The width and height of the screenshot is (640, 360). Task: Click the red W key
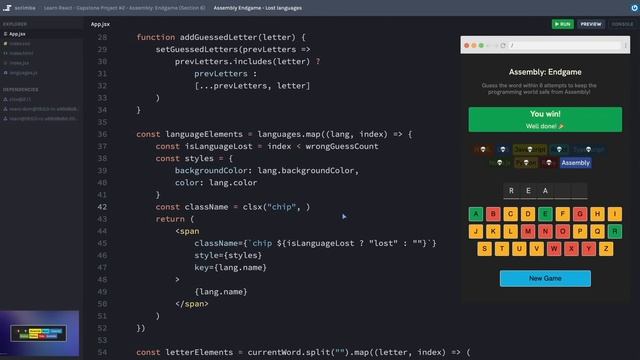point(554,249)
